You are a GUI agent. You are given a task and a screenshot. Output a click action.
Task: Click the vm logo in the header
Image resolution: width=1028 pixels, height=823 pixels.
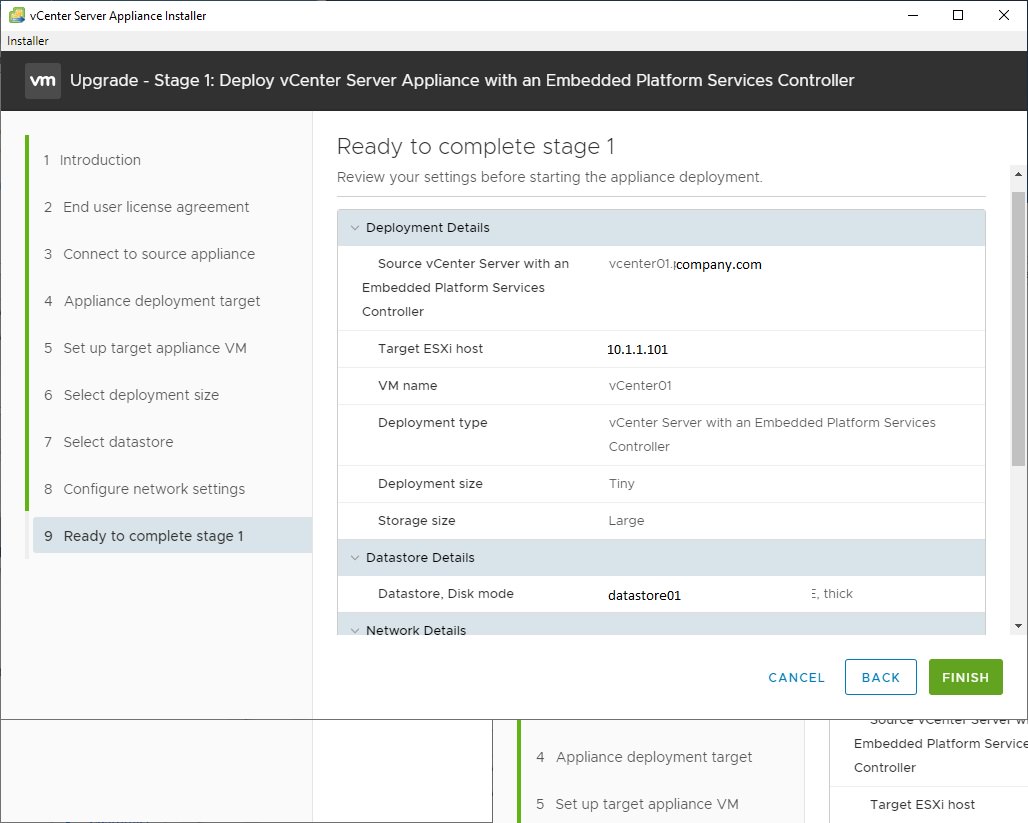tap(43, 81)
